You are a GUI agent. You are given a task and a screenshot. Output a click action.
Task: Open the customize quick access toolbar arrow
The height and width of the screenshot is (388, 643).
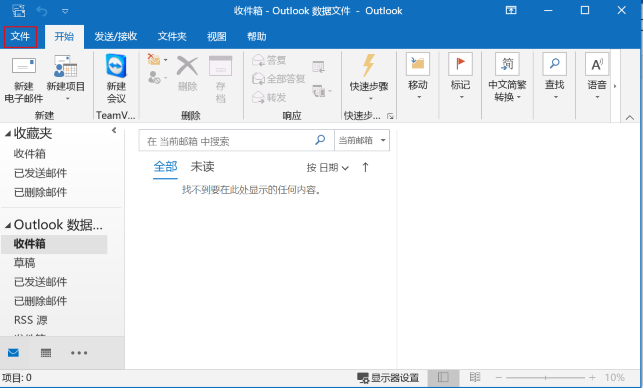tap(65, 11)
